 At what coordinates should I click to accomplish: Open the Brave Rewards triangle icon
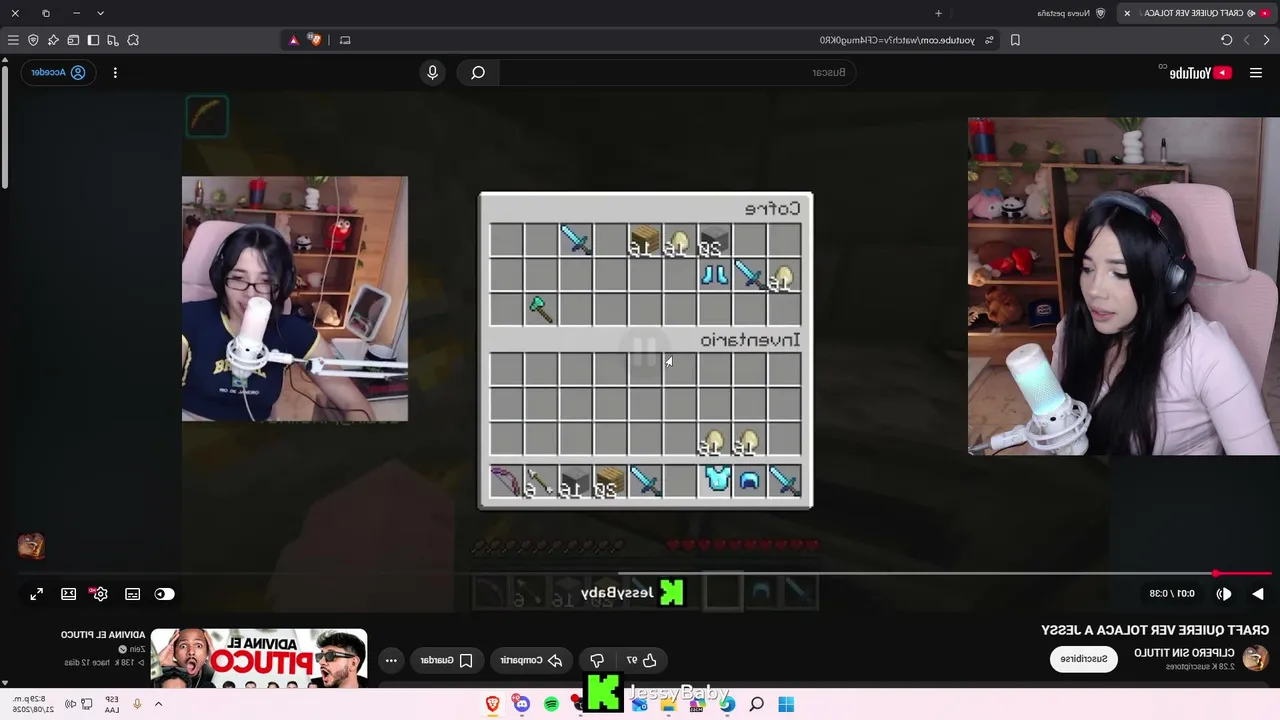point(294,40)
